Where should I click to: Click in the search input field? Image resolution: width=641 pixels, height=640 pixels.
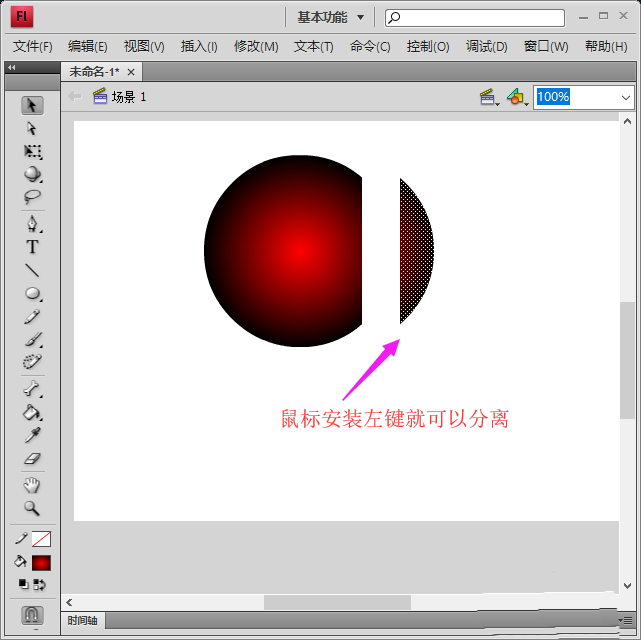475,18
